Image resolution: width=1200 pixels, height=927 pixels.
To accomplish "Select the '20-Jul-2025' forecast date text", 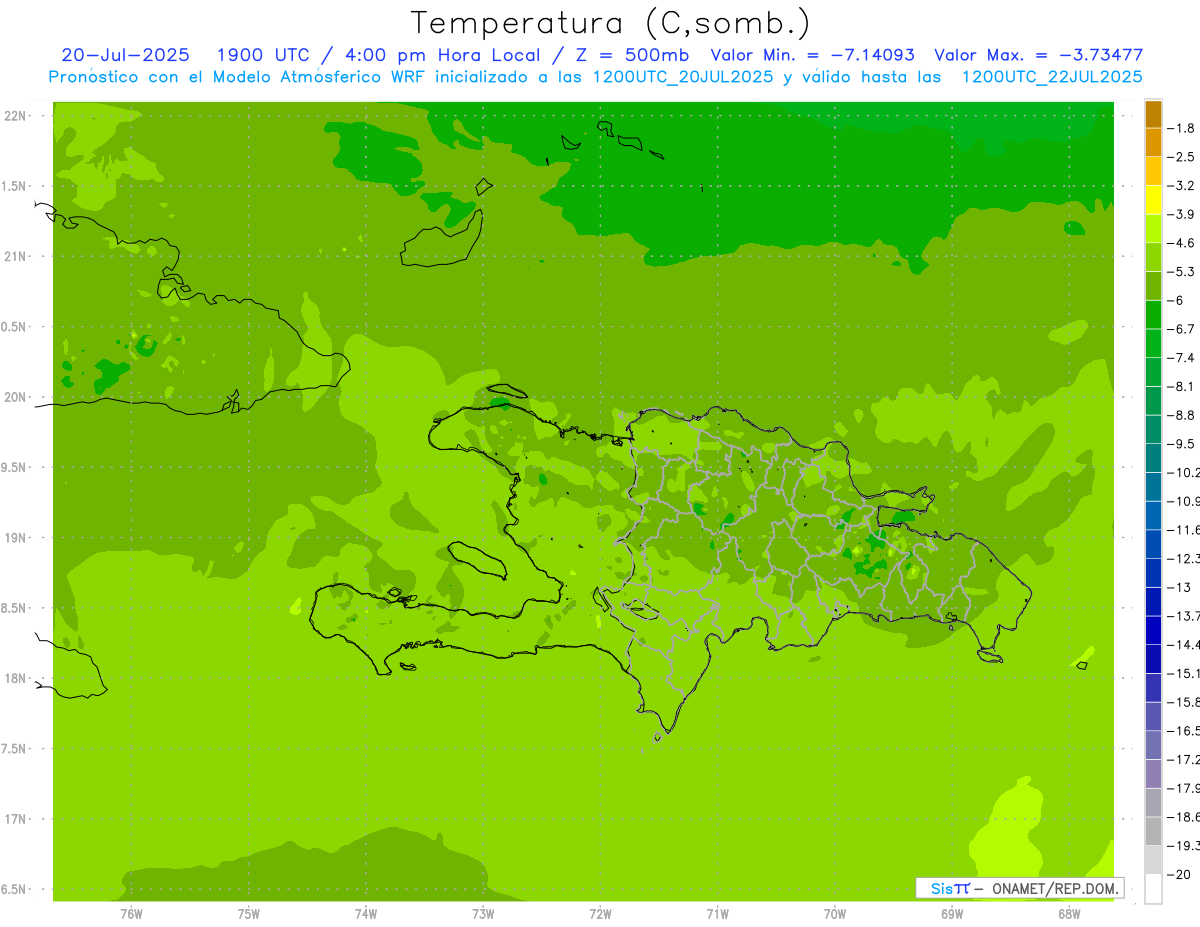I will tap(125, 55).
